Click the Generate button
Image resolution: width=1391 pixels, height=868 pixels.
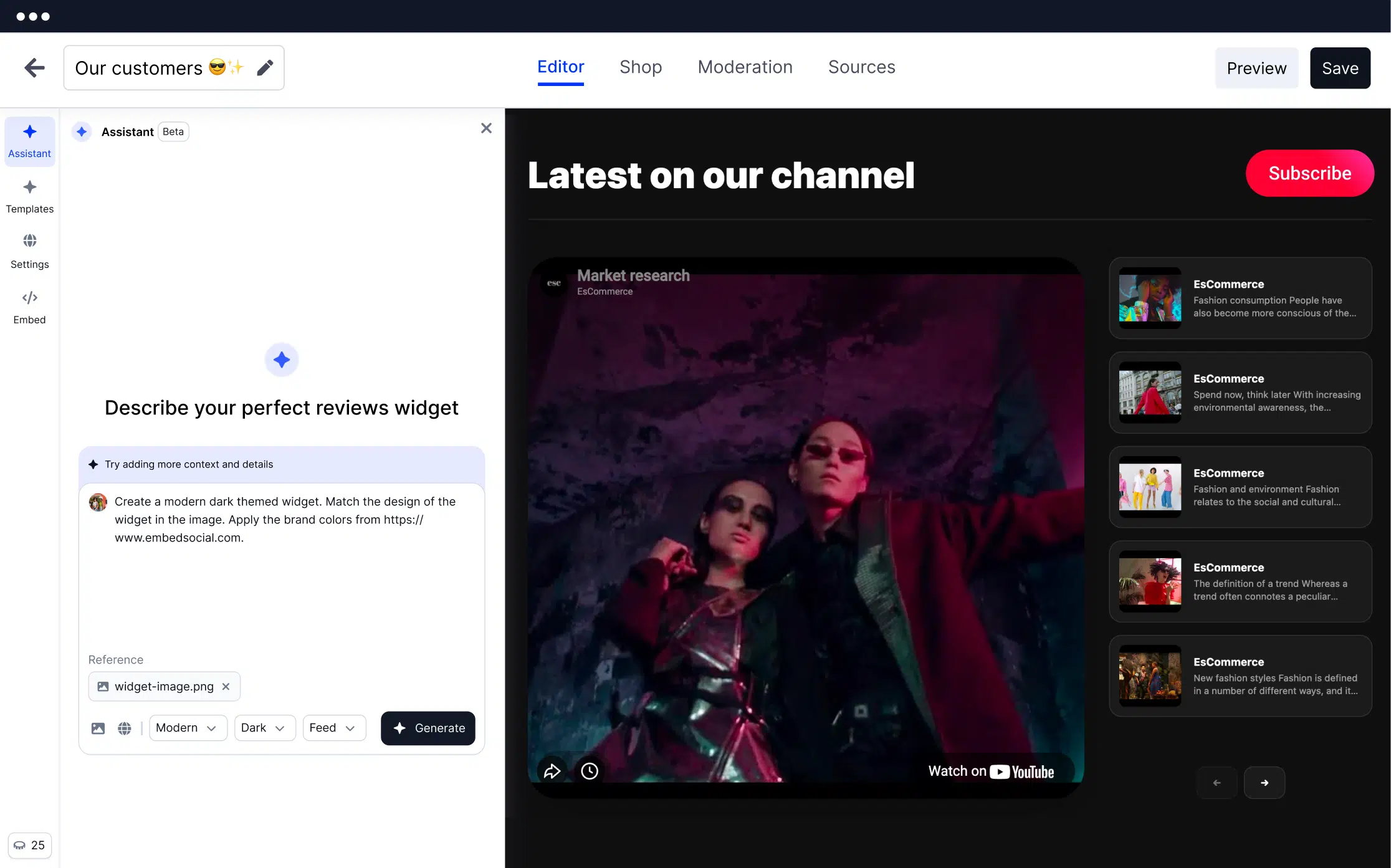tap(428, 728)
